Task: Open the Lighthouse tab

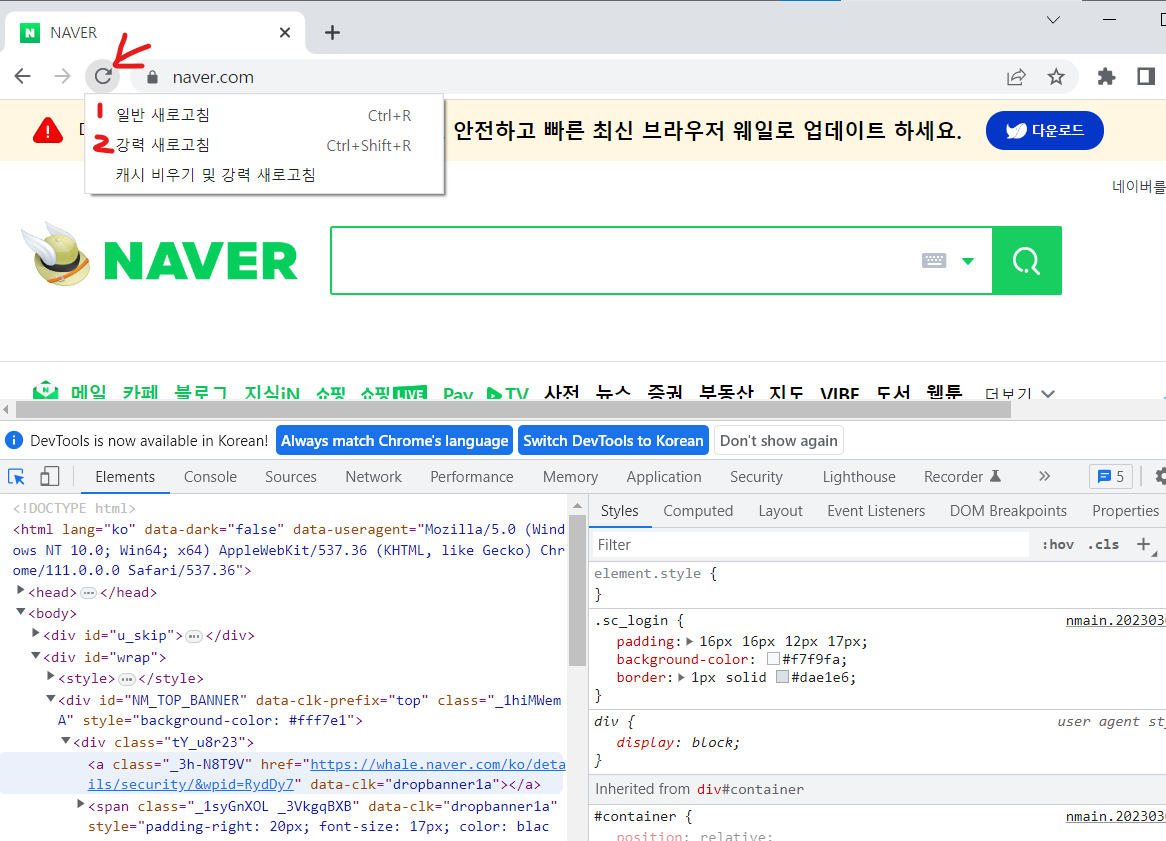Action: pos(859,477)
